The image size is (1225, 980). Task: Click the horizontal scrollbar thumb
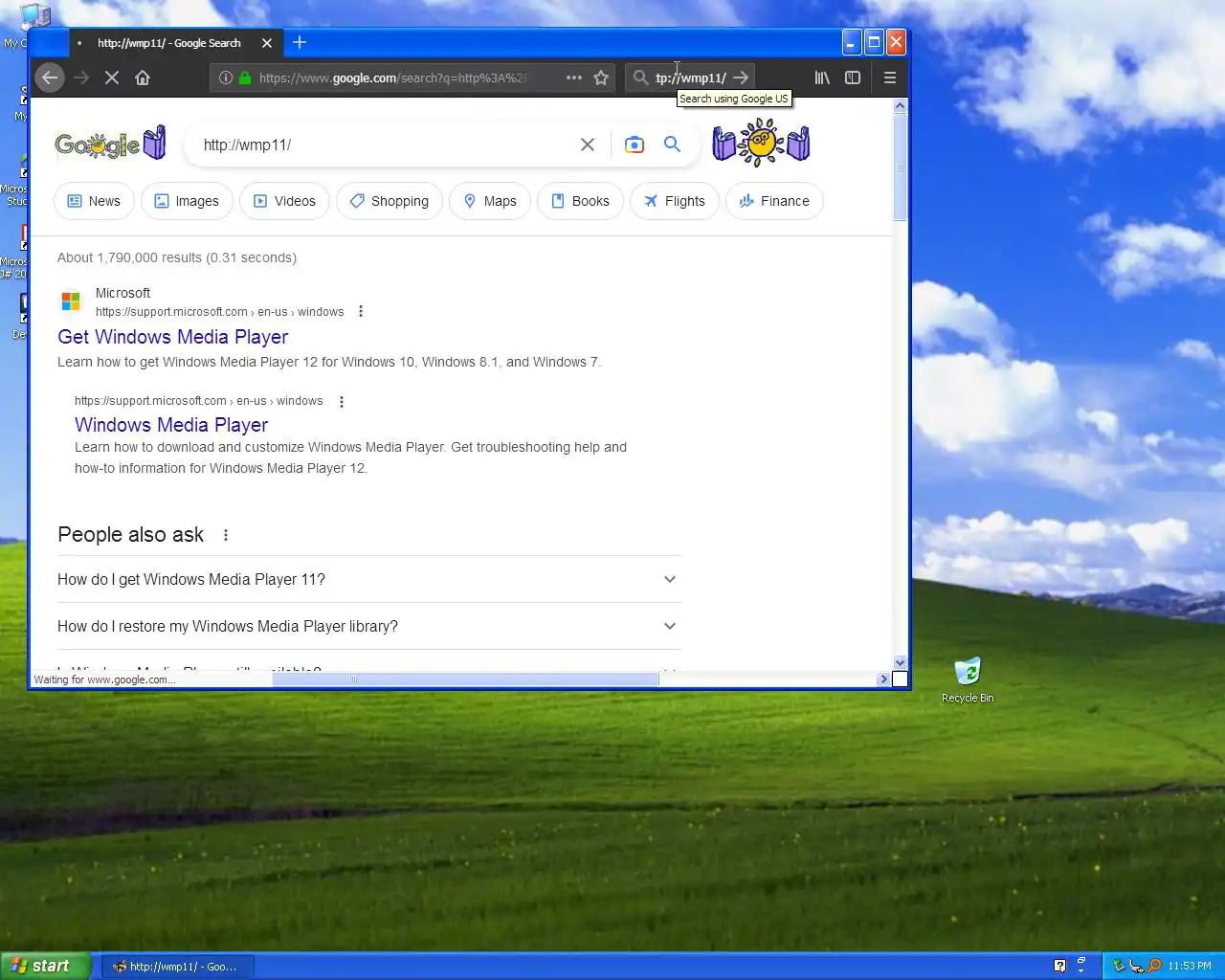click(465, 679)
